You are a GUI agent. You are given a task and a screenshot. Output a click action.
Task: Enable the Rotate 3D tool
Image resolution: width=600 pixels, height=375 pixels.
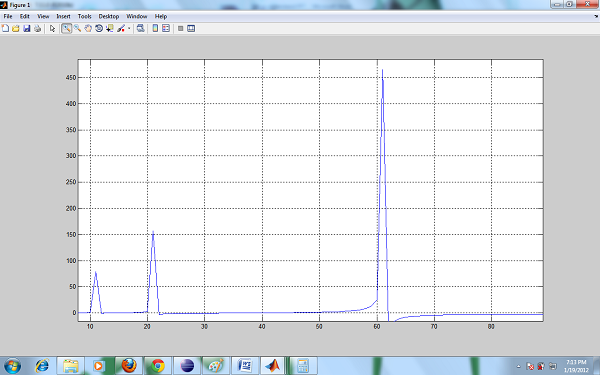pos(99,28)
